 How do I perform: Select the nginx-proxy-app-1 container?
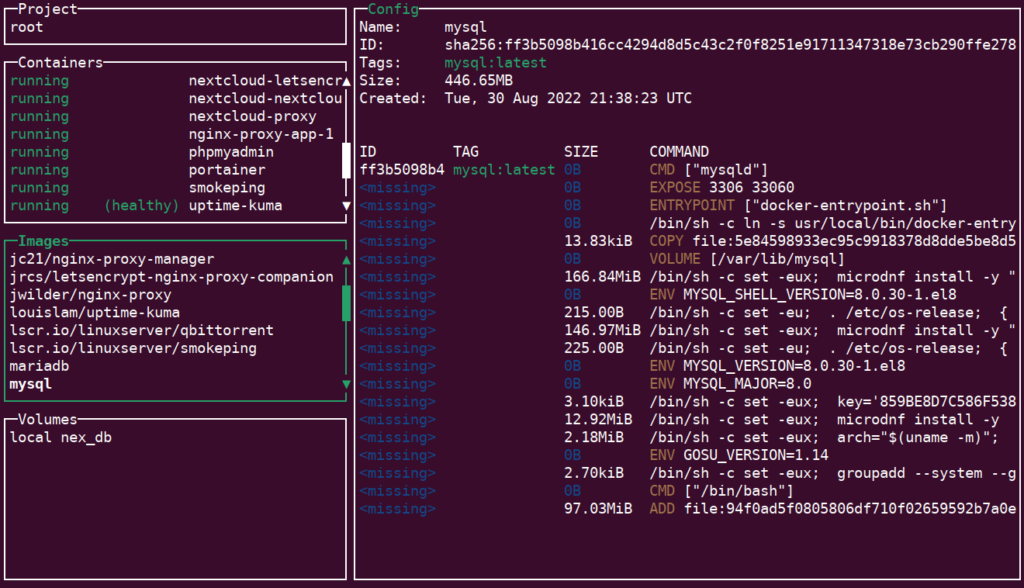[x=176, y=134]
